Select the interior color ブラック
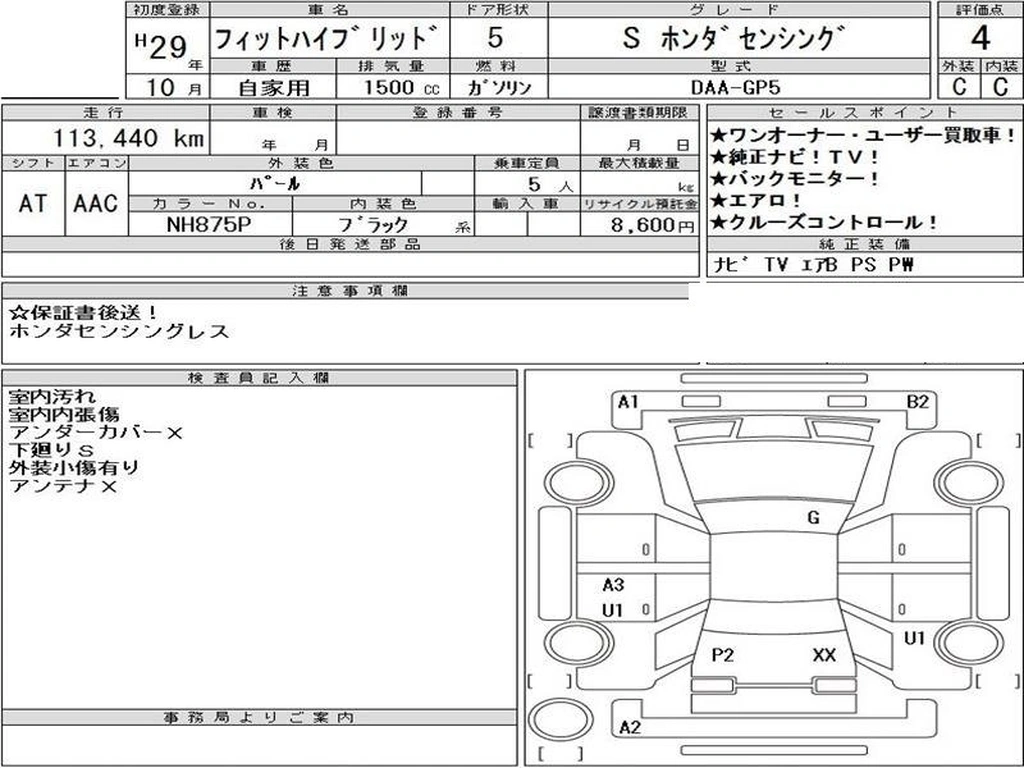1024x768 pixels. tap(373, 225)
